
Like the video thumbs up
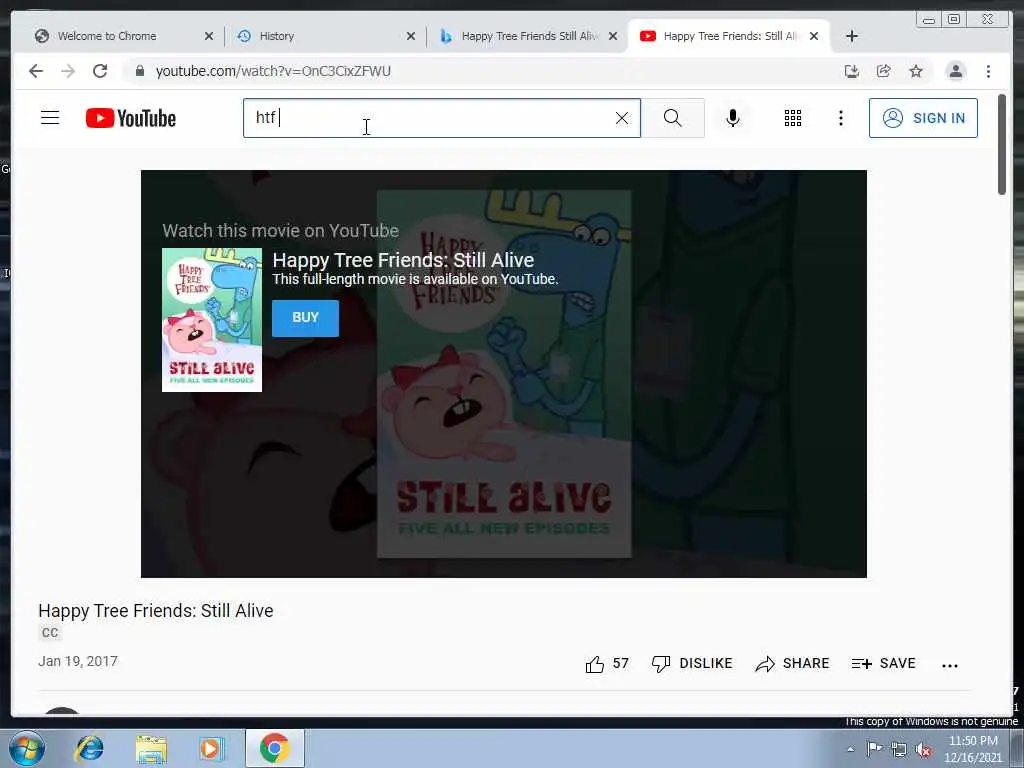607,664
